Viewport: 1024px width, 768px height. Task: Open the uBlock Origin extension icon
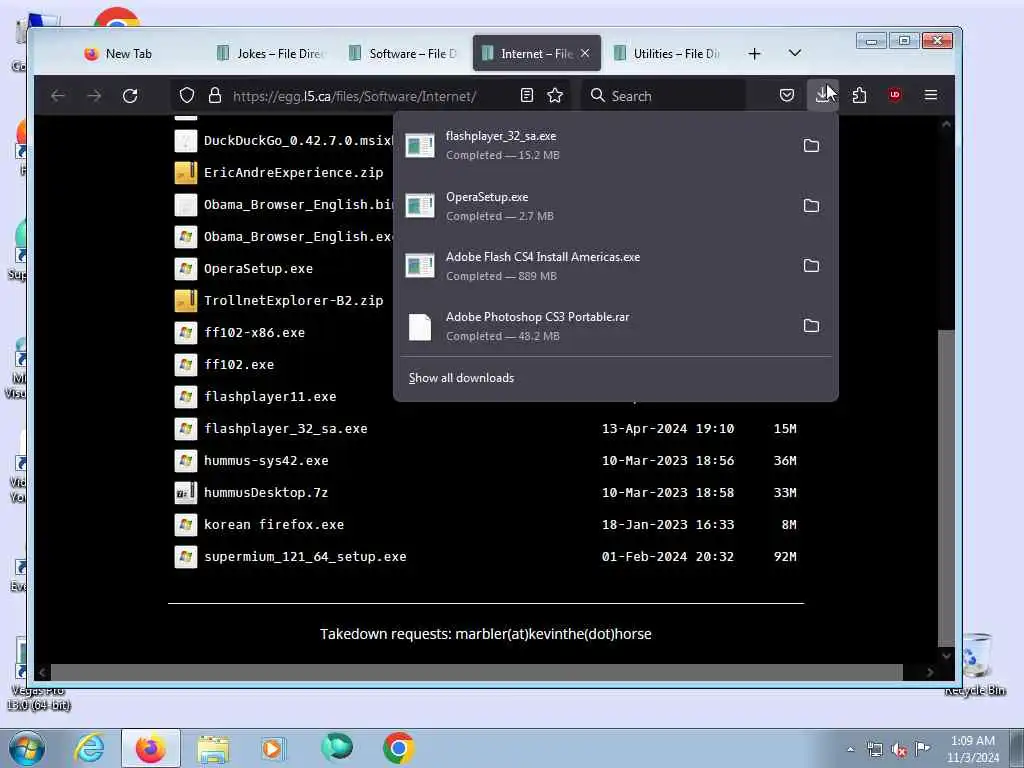pyautogui.click(x=895, y=95)
